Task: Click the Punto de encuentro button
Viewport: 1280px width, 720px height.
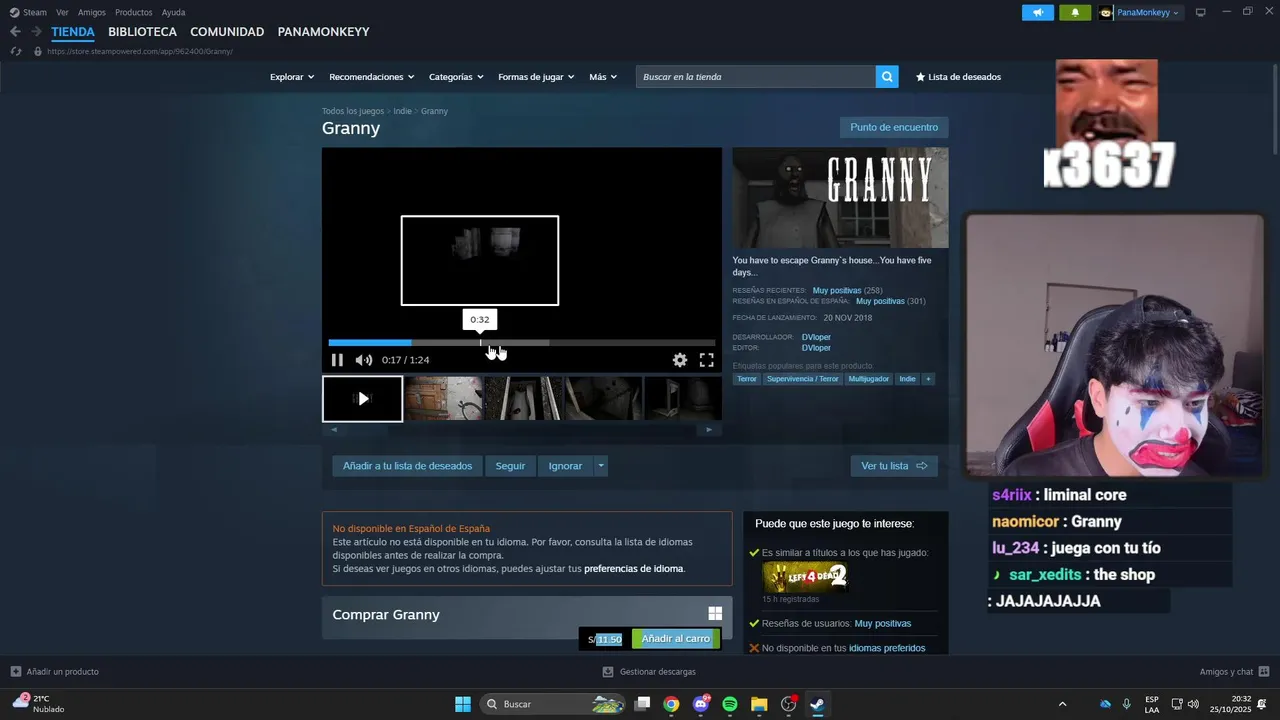Action: point(894,127)
